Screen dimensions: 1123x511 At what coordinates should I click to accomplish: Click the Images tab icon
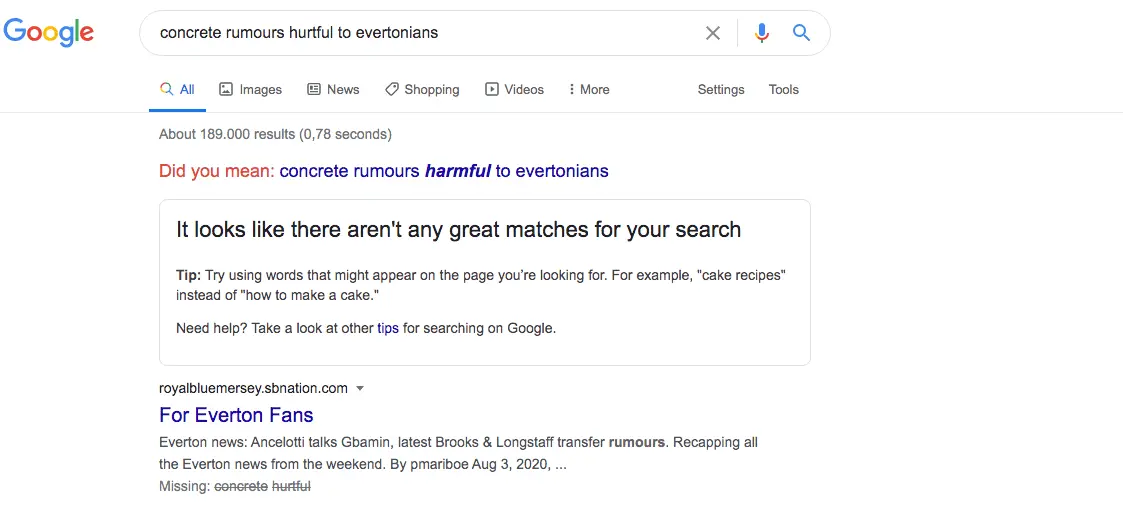(x=226, y=89)
